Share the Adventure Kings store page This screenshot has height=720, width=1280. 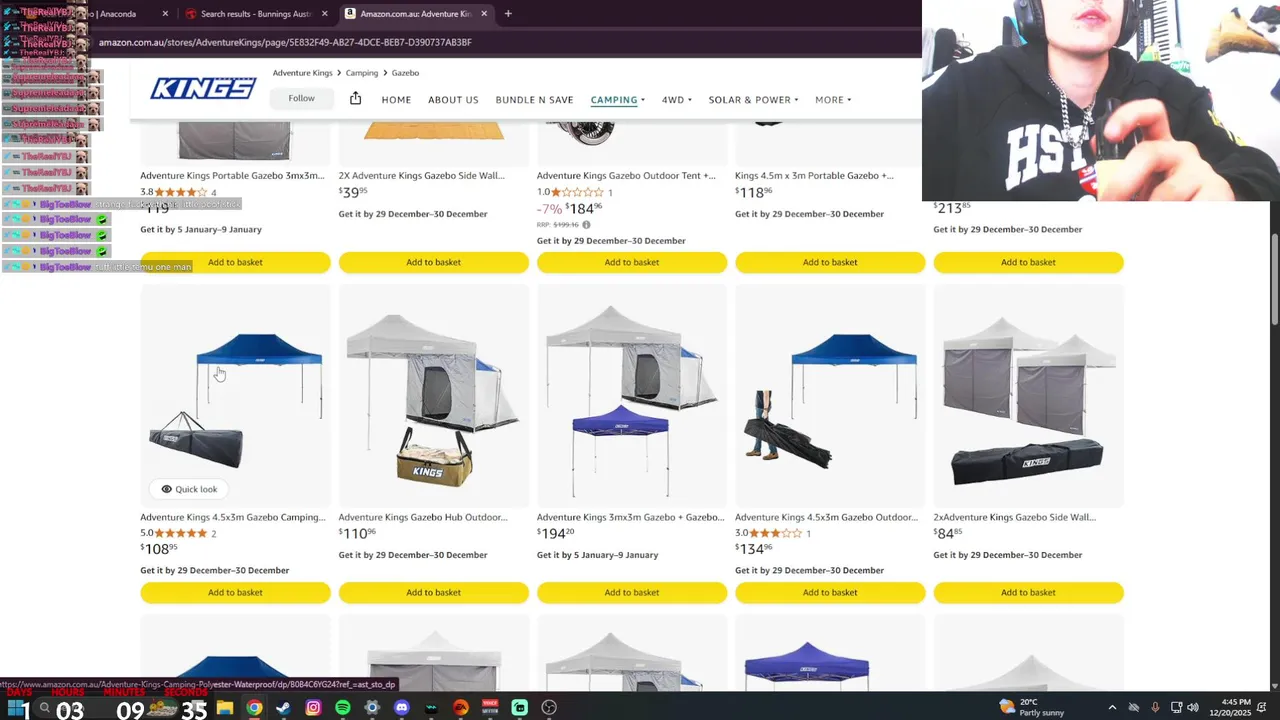tap(355, 98)
